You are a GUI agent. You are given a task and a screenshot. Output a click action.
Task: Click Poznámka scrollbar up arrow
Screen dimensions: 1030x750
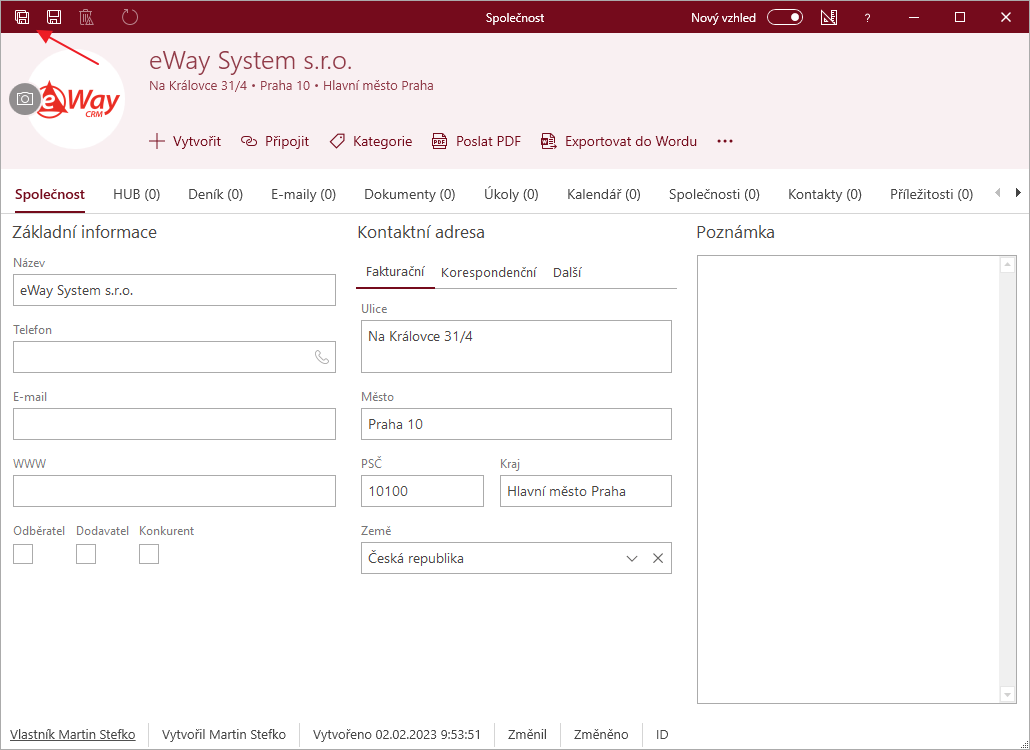[x=1008, y=265]
